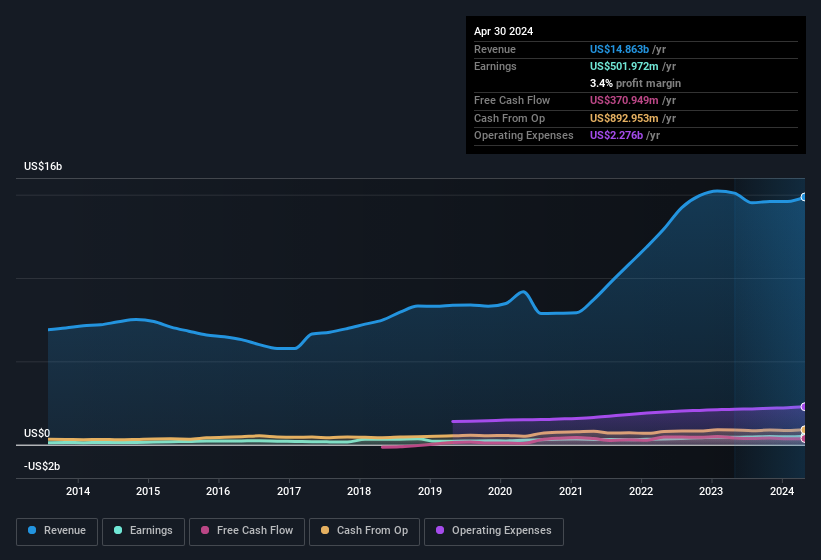Screen dimensions: 821x560
Task: Click the 2014 label on the x-axis
Action: point(78,491)
